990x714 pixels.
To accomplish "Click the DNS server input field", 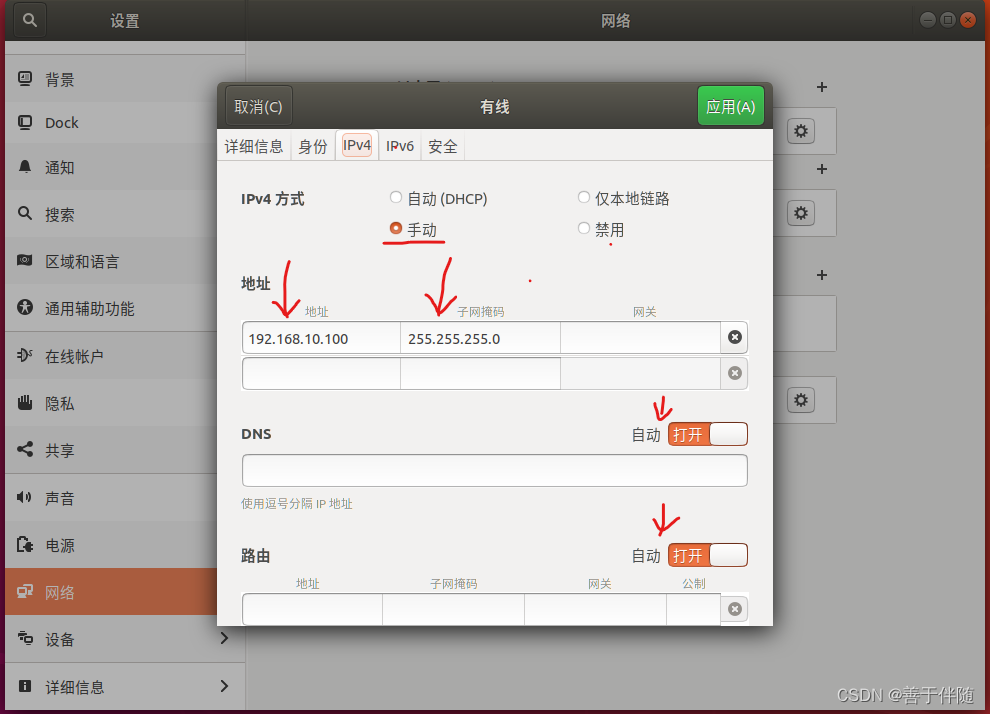I will click(494, 470).
